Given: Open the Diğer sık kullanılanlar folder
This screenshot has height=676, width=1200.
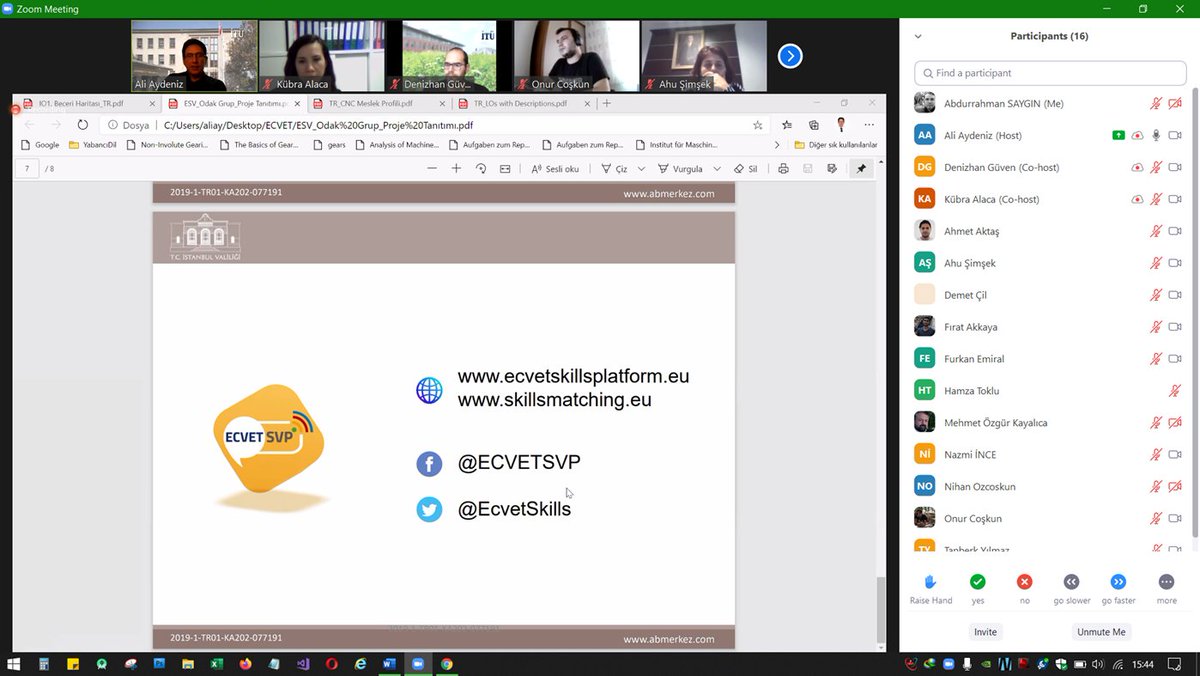Looking at the screenshot, I should click(836, 145).
